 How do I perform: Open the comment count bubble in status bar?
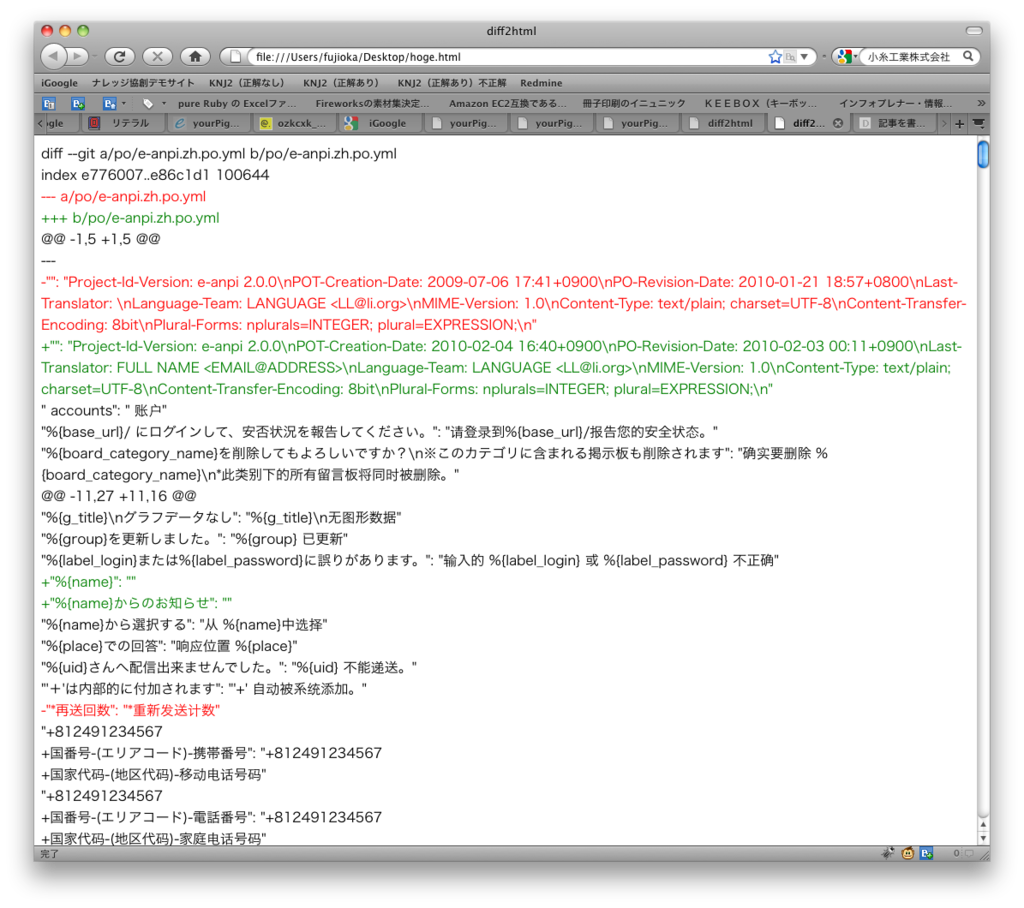(970, 853)
